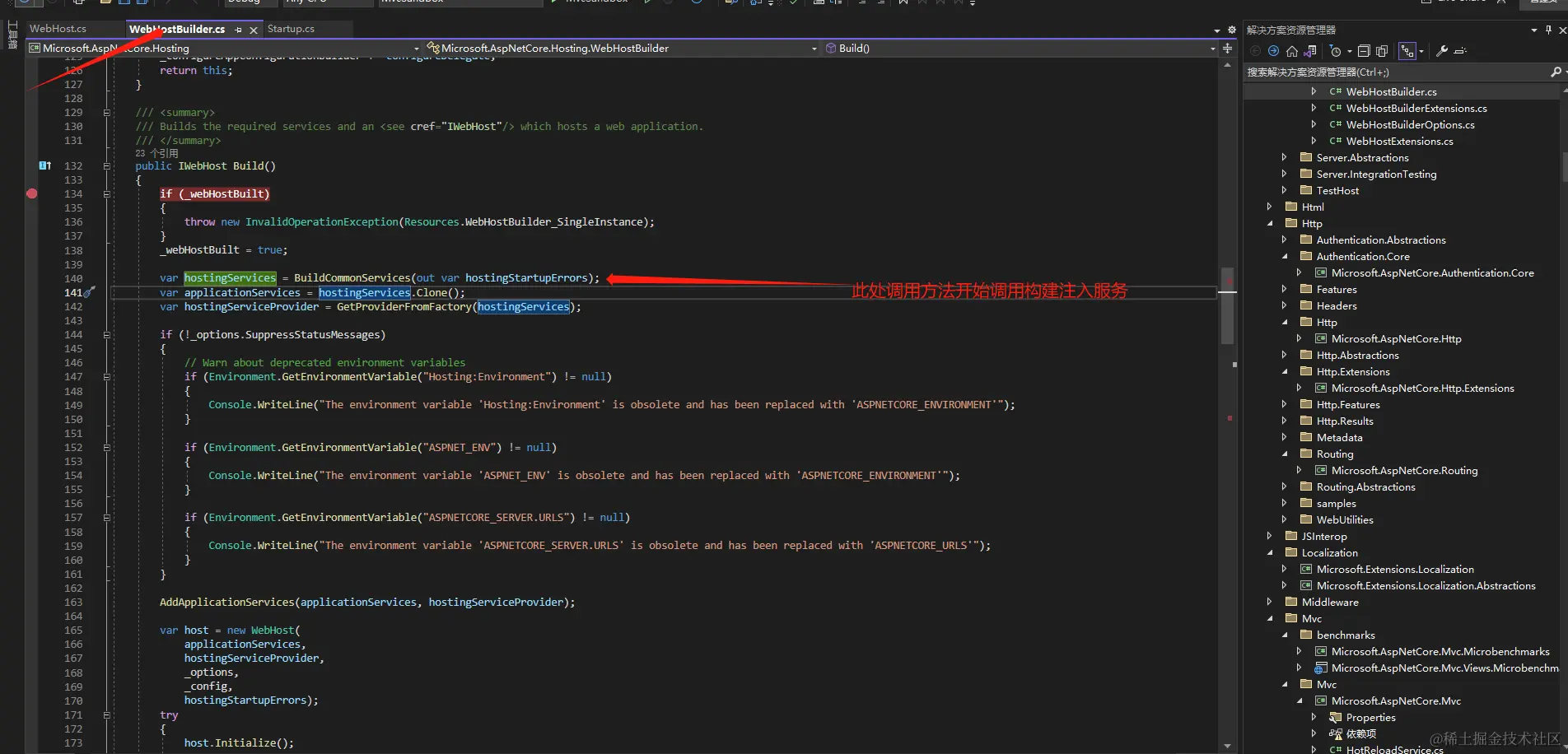Open Solution Explorer window options dropdown arrow
1568x754 pixels.
point(1533,30)
